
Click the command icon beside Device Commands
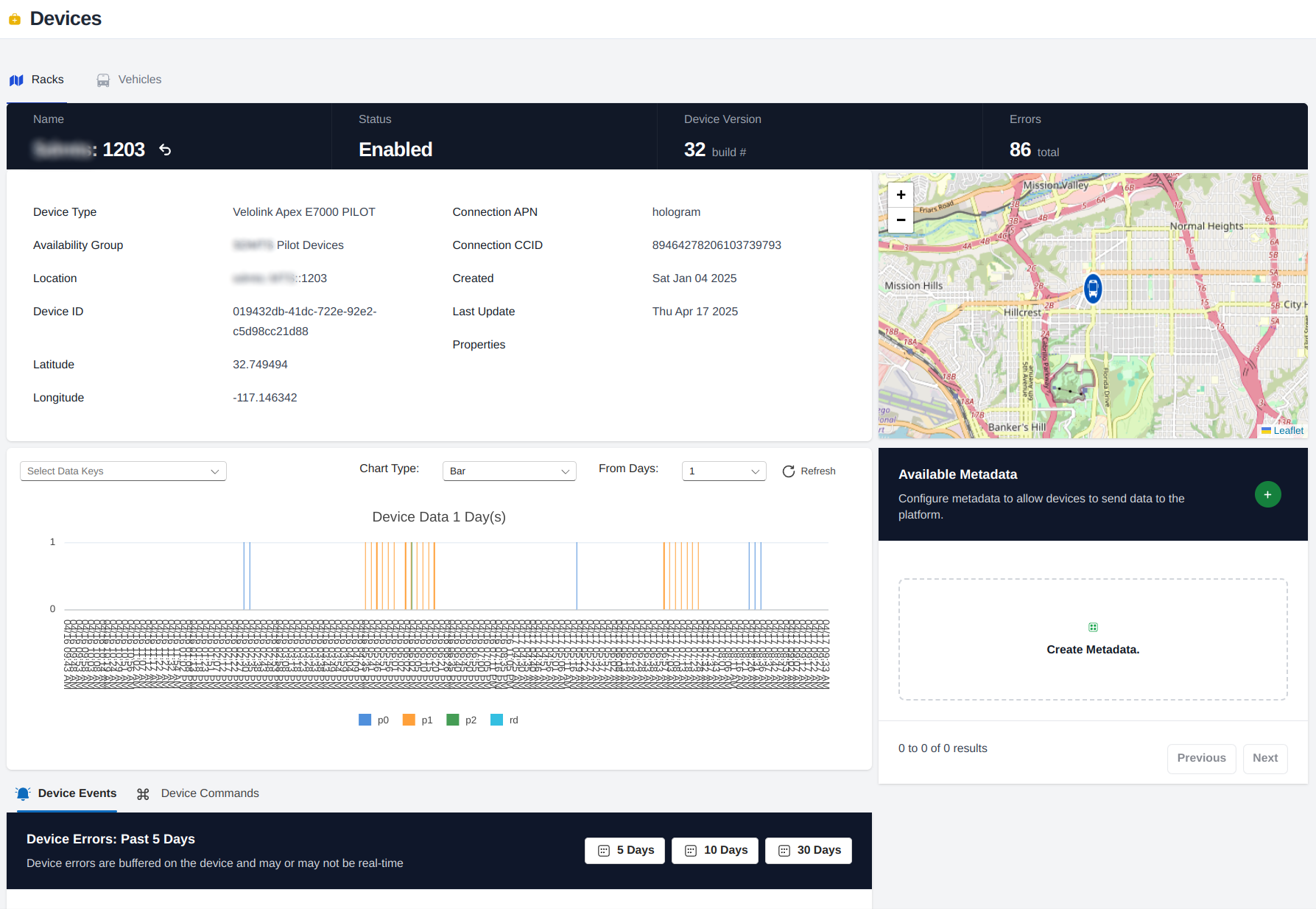143,793
